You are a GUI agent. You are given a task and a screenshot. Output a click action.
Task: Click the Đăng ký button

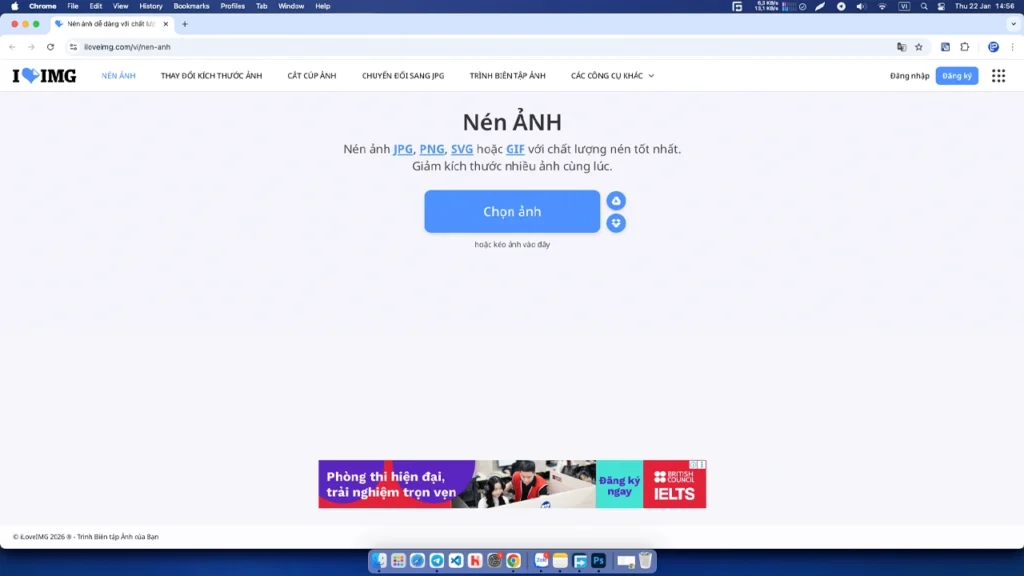point(957,75)
